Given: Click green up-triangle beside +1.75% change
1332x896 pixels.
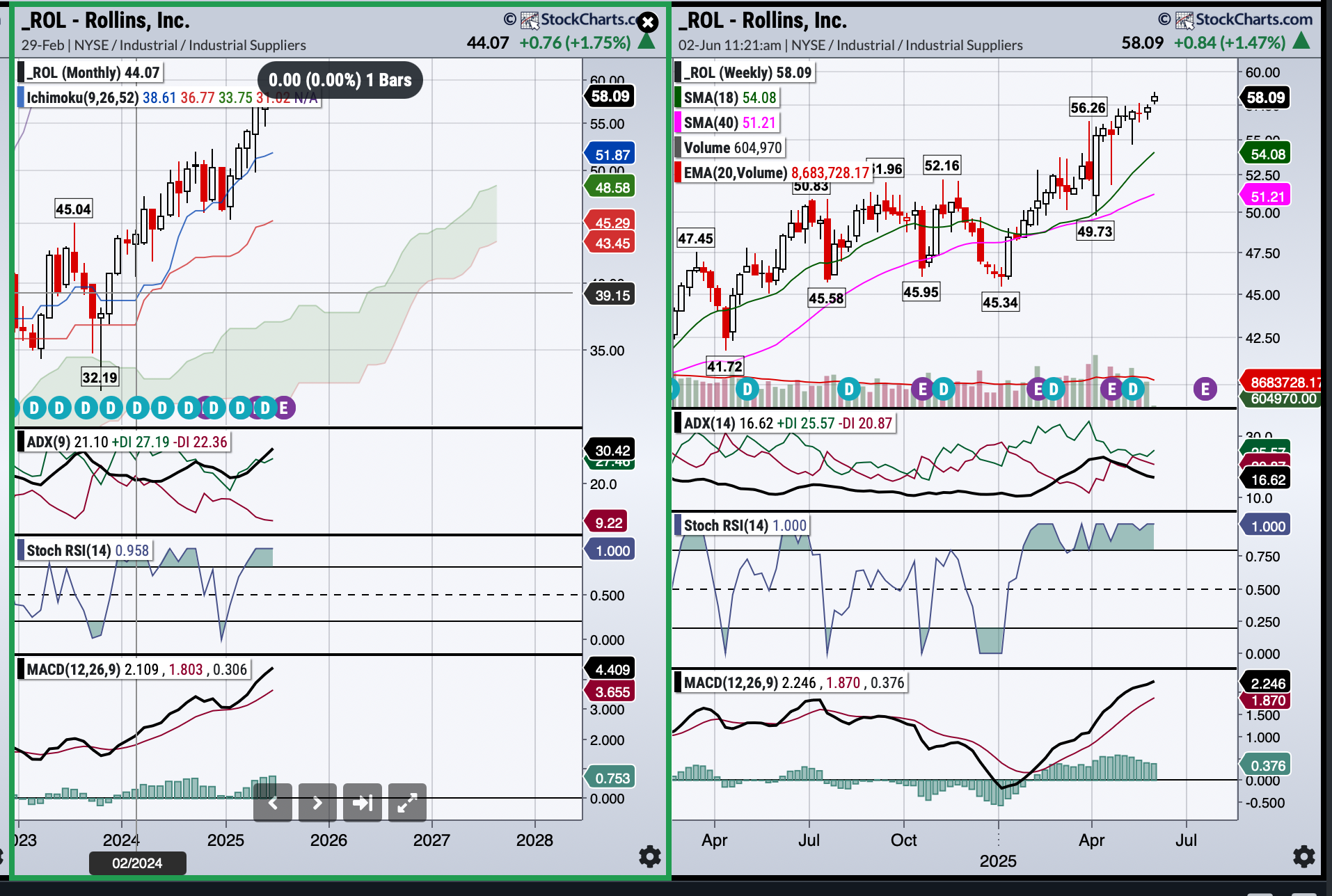Looking at the screenshot, I should click(647, 42).
